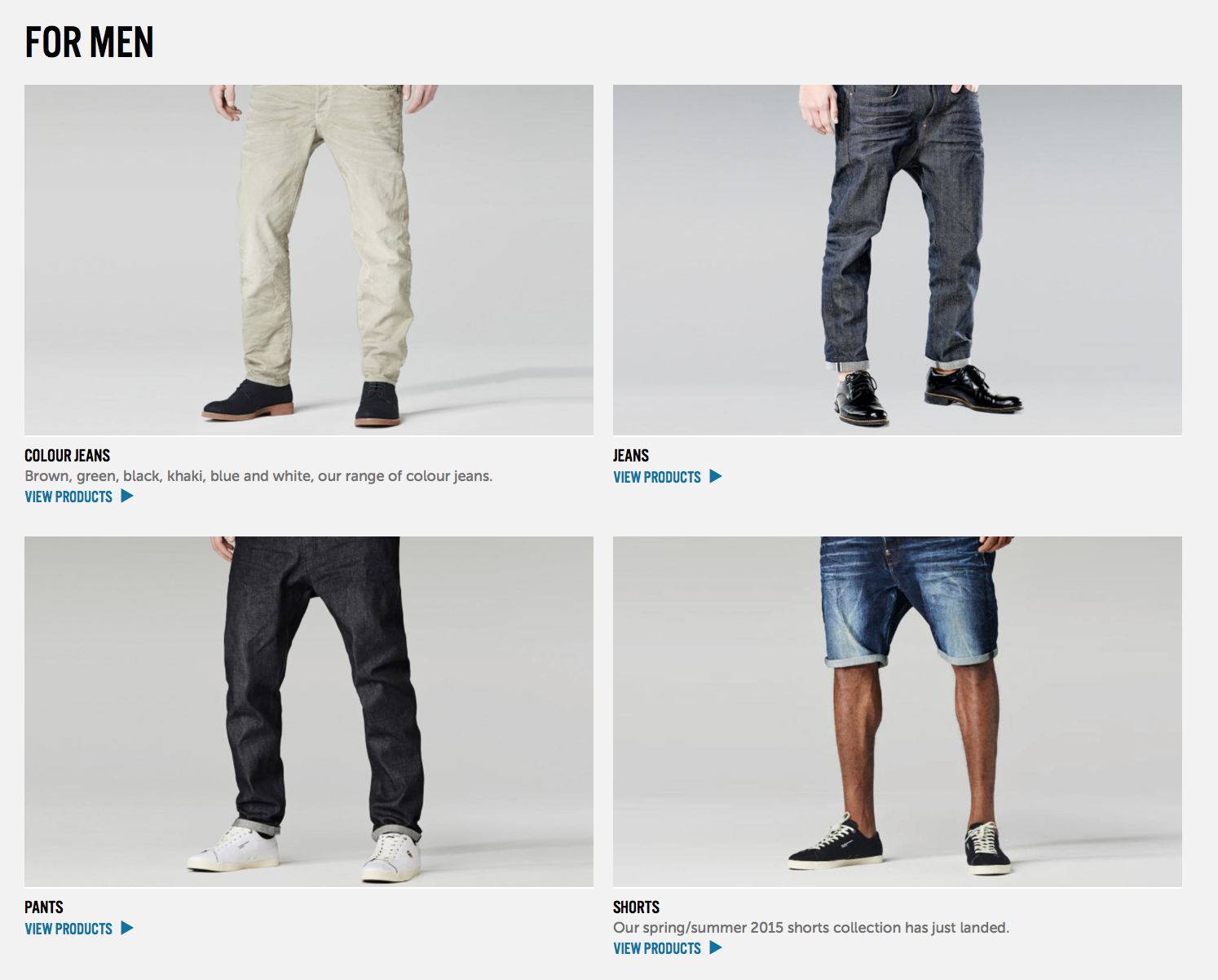Click black polished shoes in the Jeans image

coord(929,395)
